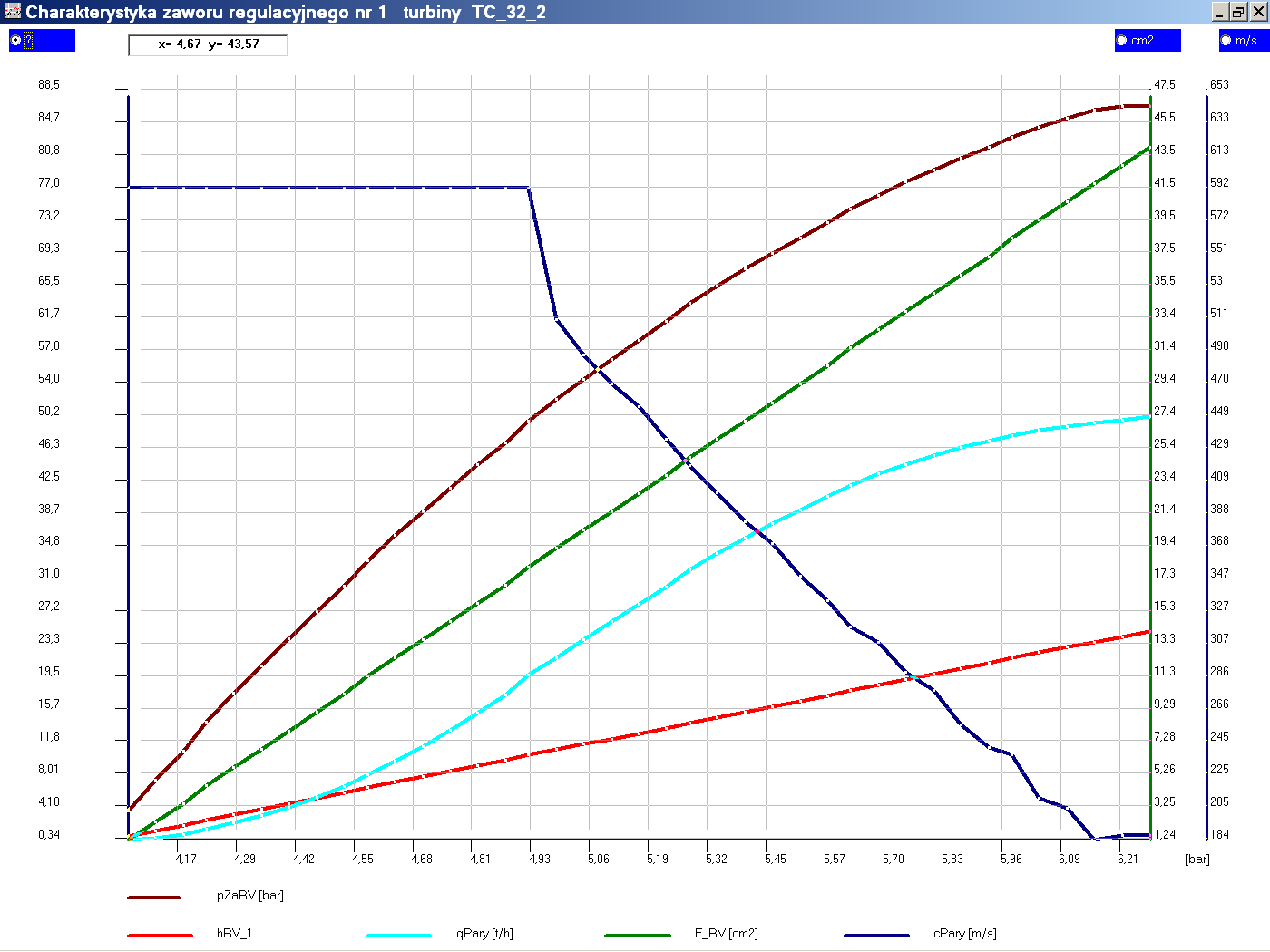Click the 'hRV_1' legend label
The width and height of the screenshot is (1270, 952).
(x=234, y=934)
